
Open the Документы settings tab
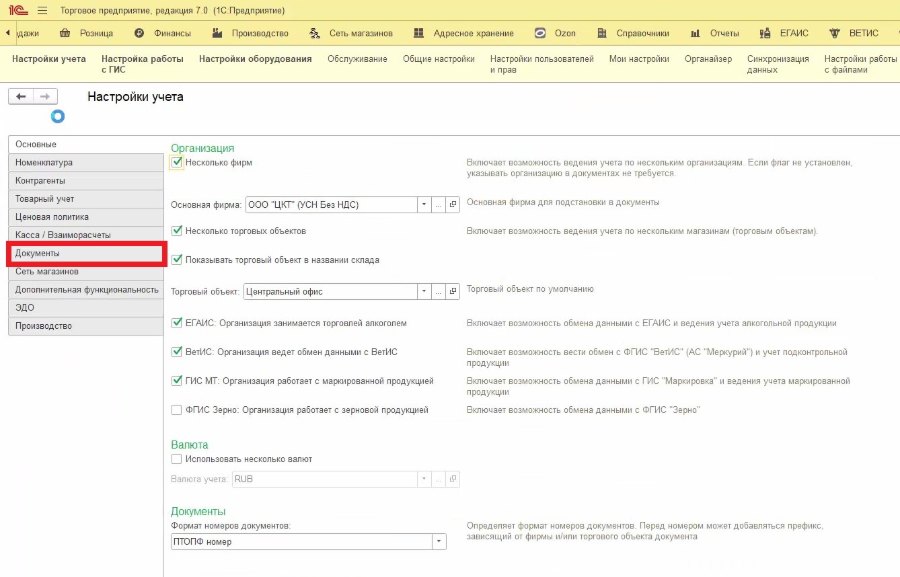point(86,253)
